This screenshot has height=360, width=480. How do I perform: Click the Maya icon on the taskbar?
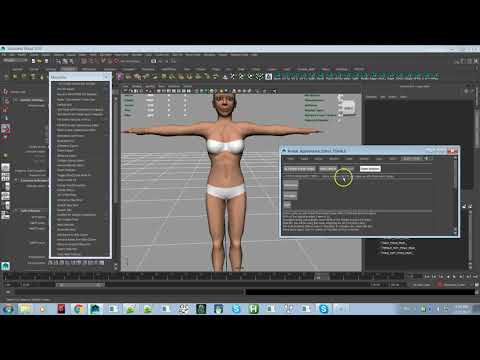tap(95, 309)
